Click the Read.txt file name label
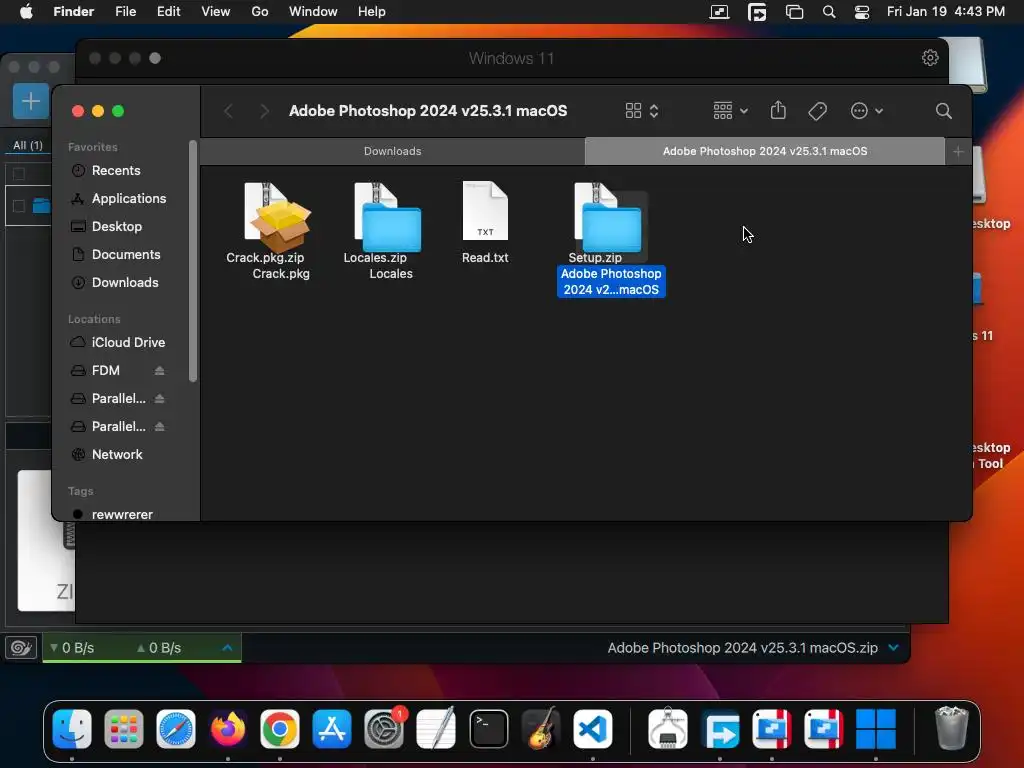The image size is (1024, 768). tap(485, 257)
